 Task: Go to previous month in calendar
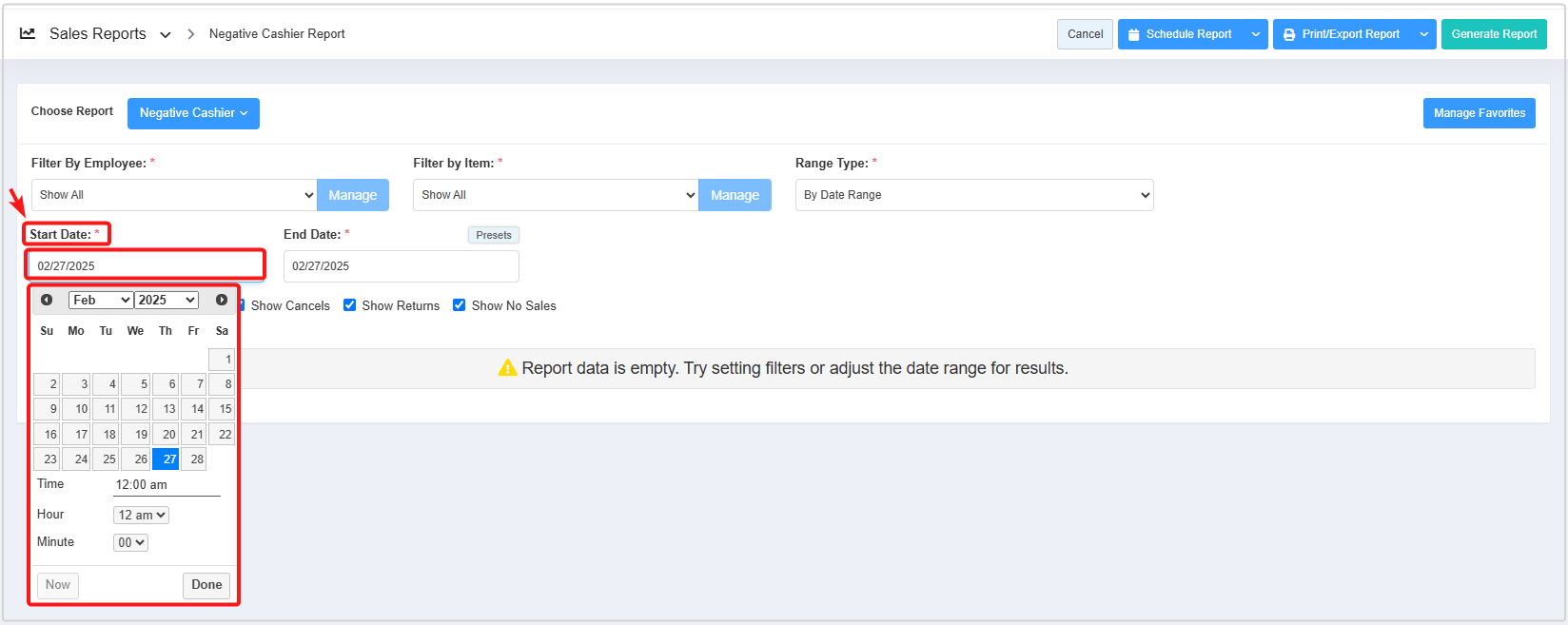click(47, 300)
